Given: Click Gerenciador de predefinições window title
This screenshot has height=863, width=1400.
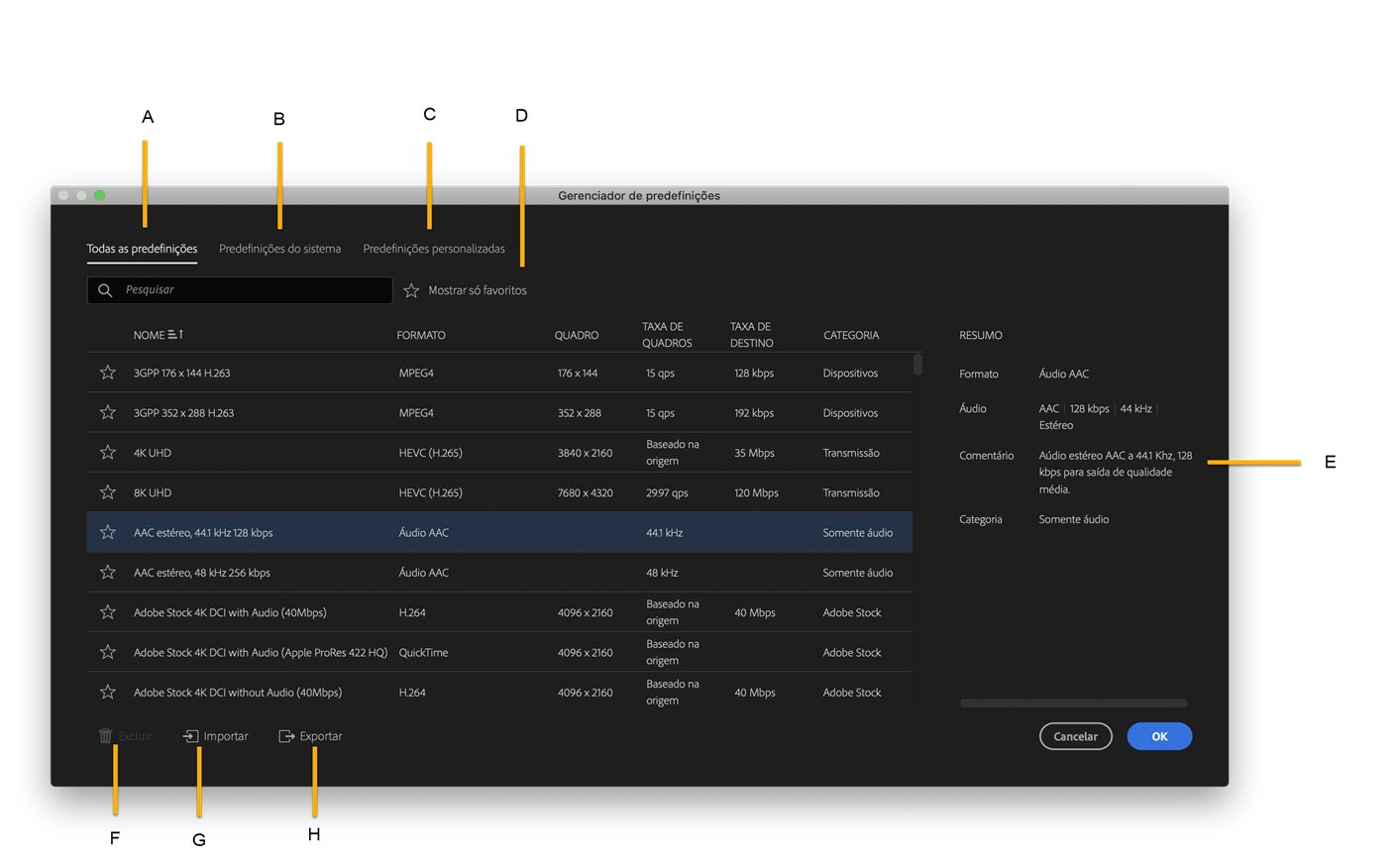Looking at the screenshot, I should [639, 195].
